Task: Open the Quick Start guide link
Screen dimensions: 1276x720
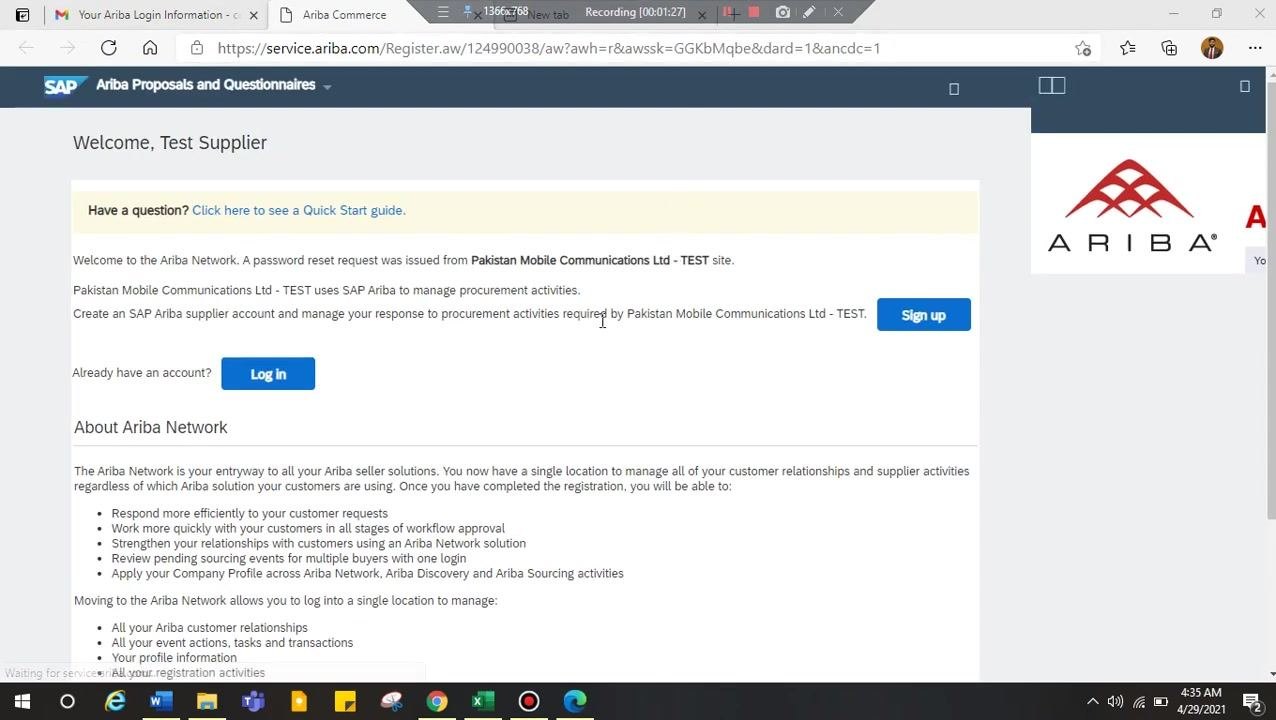Action: tap(298, 210)
